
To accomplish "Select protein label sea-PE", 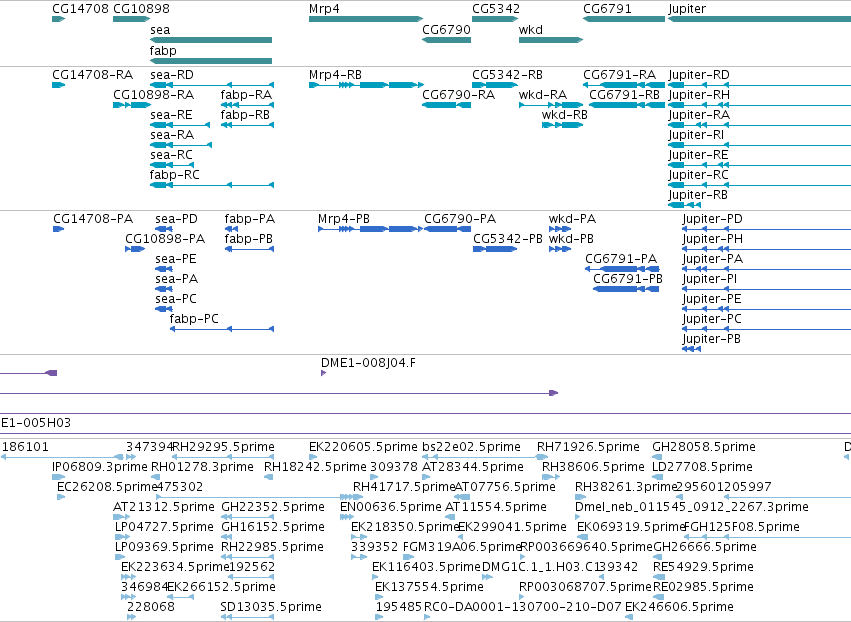I will tap(175, 259).
